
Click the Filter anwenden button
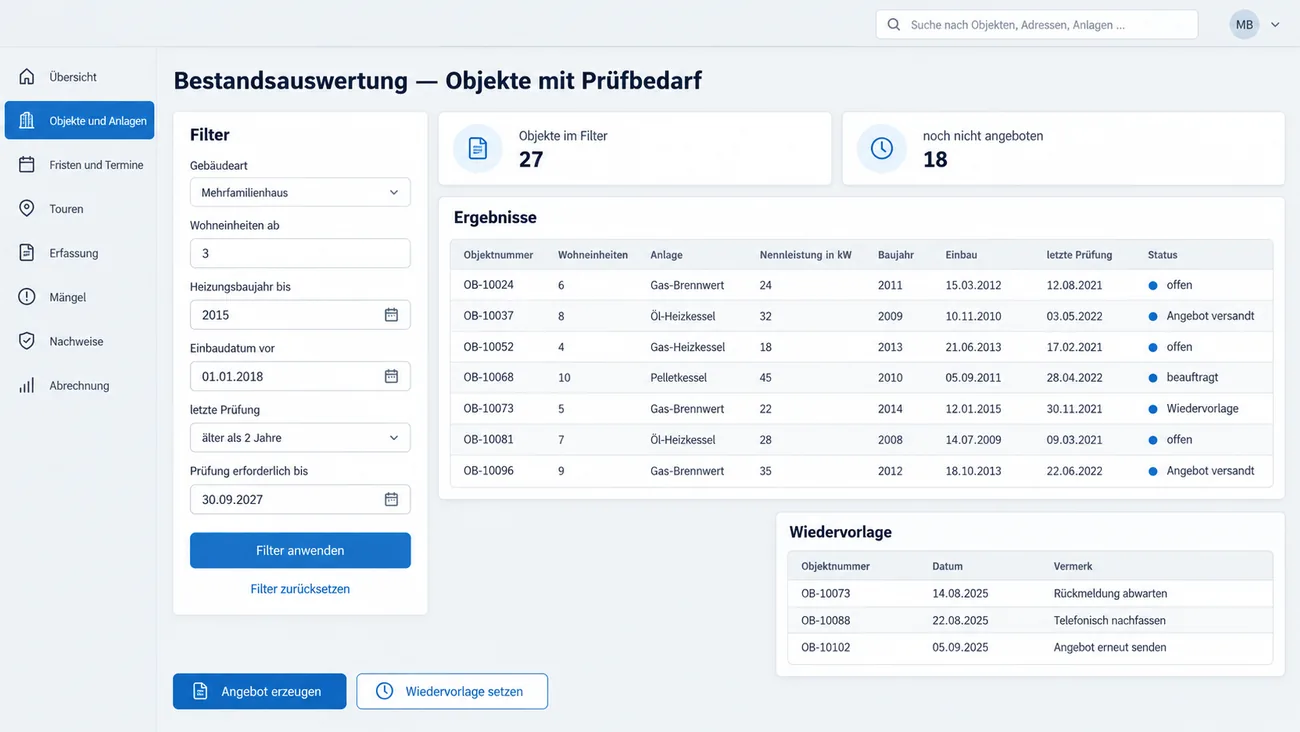(300, 551)
